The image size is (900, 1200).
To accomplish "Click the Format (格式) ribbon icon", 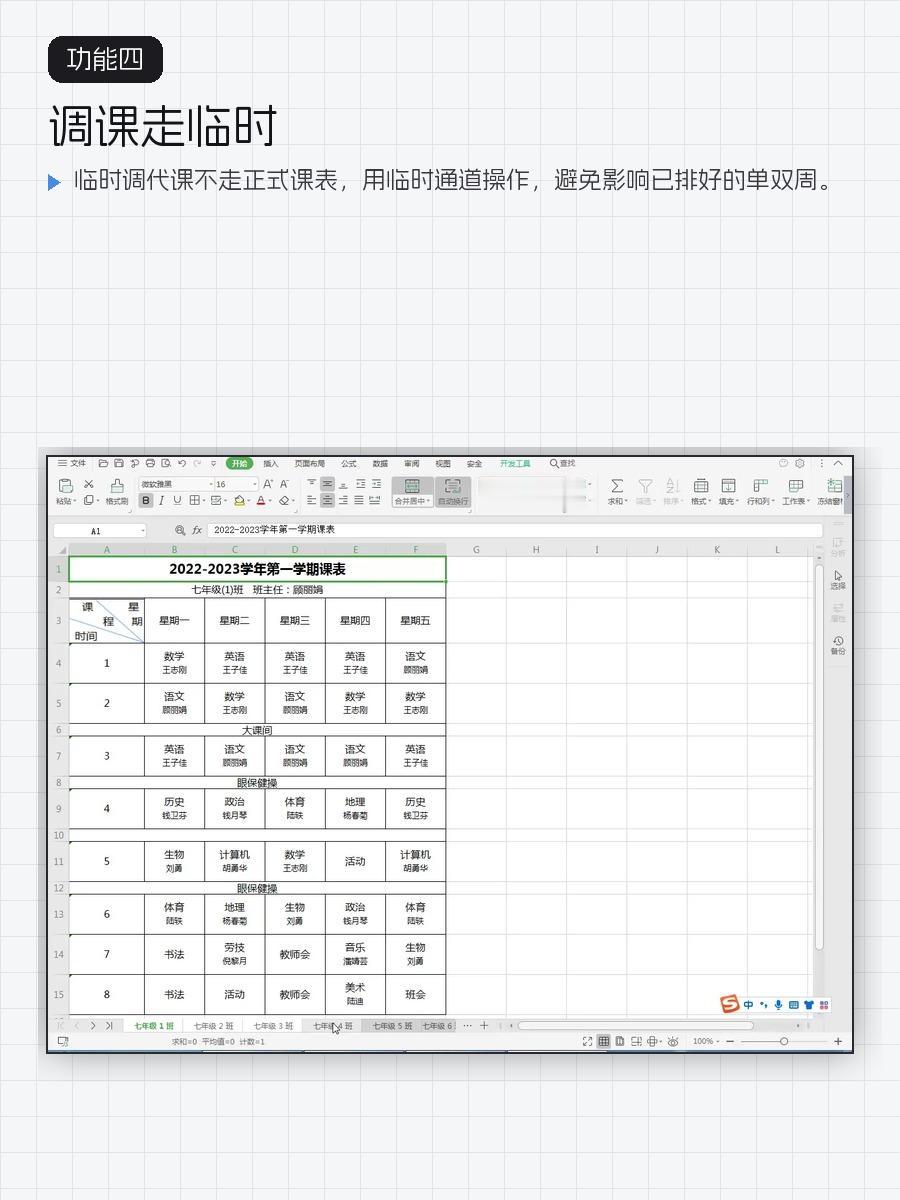I will (701, 485).
